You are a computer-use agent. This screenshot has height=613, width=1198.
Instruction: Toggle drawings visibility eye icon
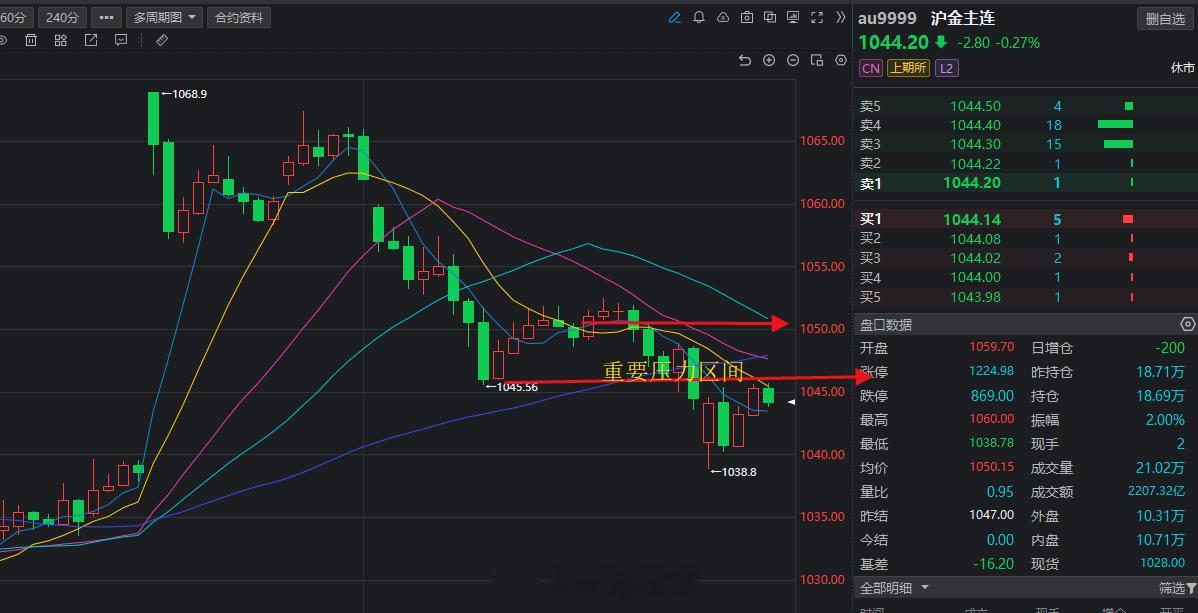[2, 41]
